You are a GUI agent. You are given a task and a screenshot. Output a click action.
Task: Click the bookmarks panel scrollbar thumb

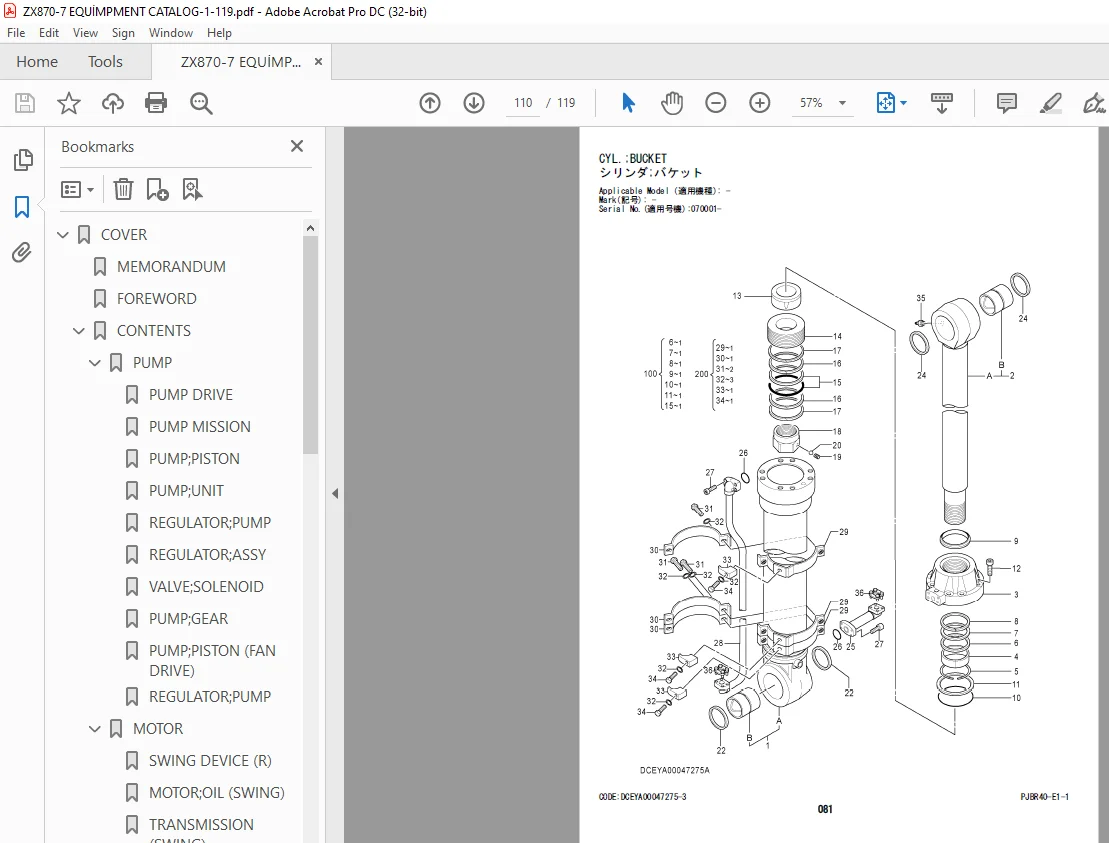point(310,344)
